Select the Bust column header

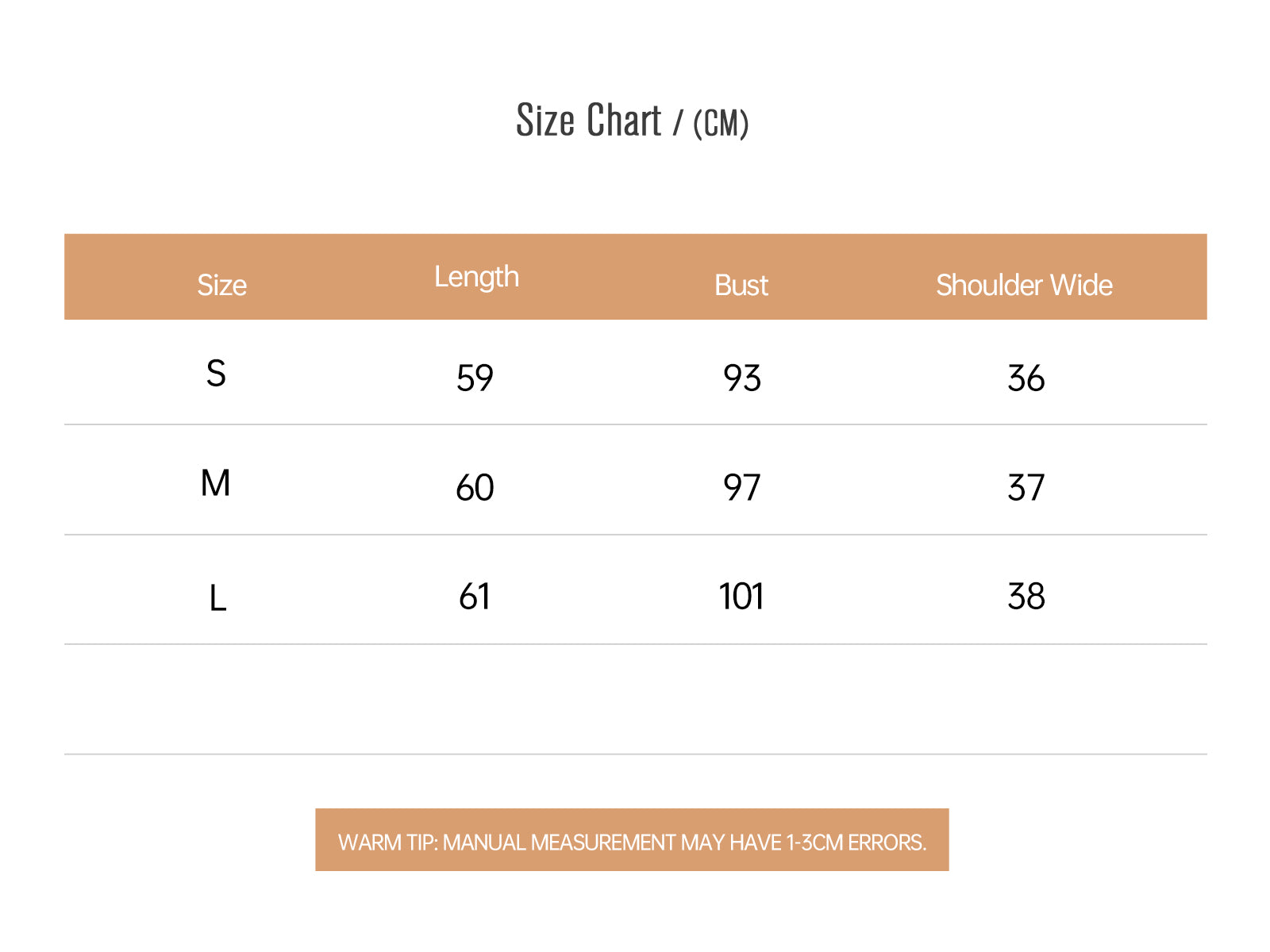(x=741, y=285)
